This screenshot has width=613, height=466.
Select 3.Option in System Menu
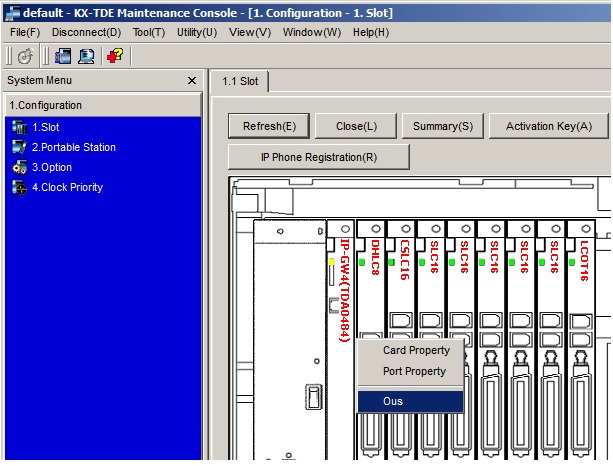pyautogui.click(x=52, y=167)
